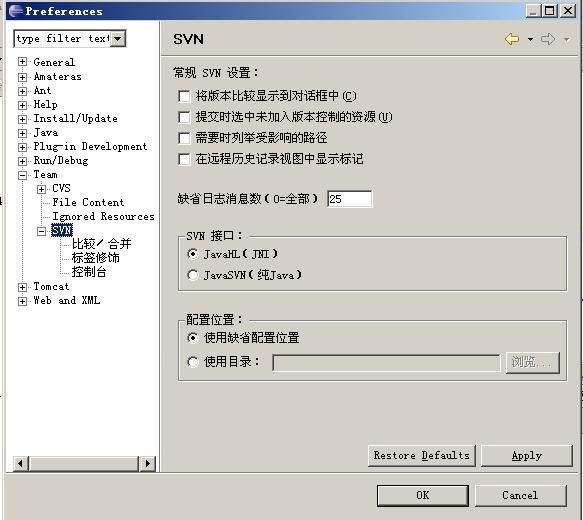Open 标签修饰 preference page
The height and width of the screenshot is (520, 583).
pos(96,258)
